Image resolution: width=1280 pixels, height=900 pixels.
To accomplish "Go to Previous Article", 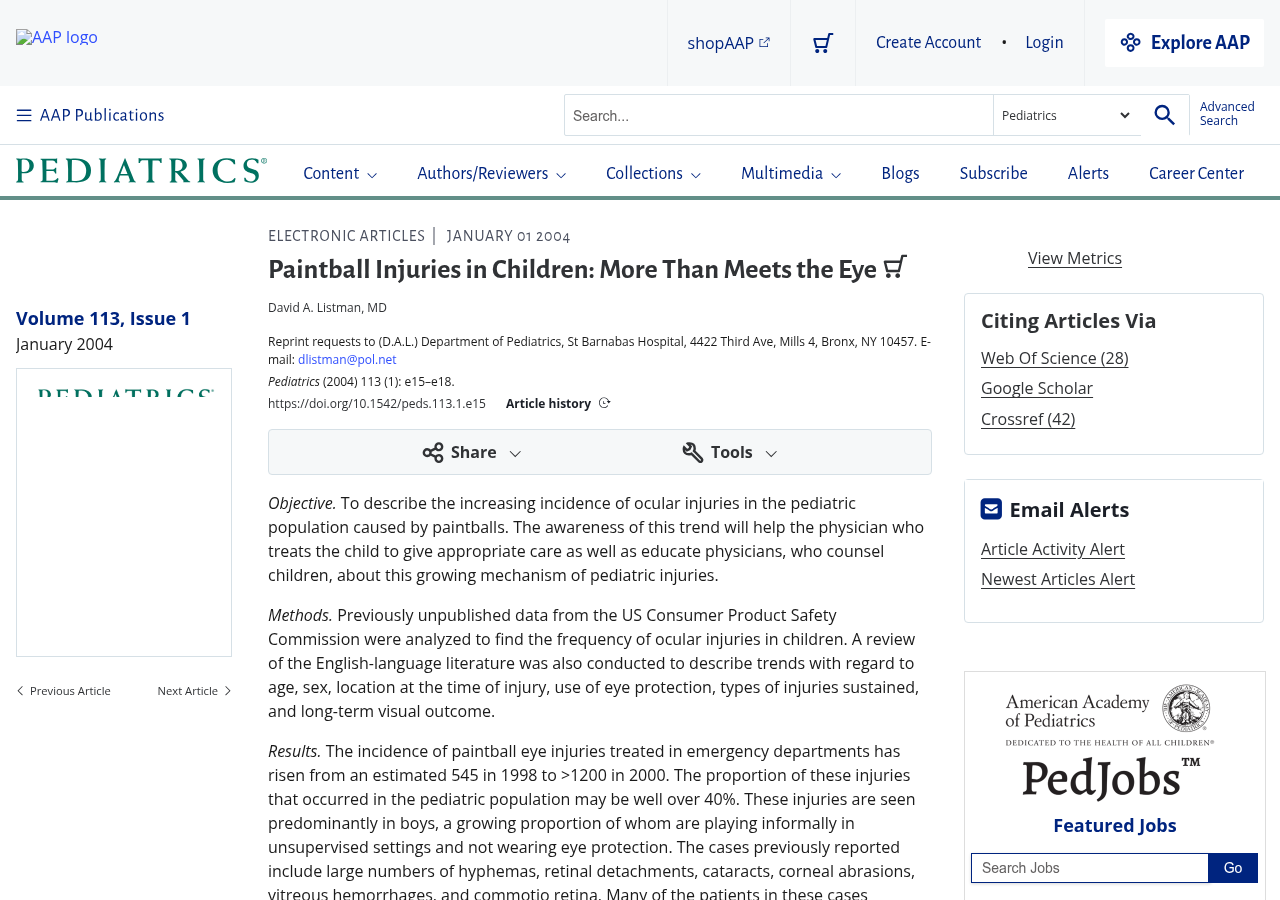I will pyautogui.click(x=63, y=691).
